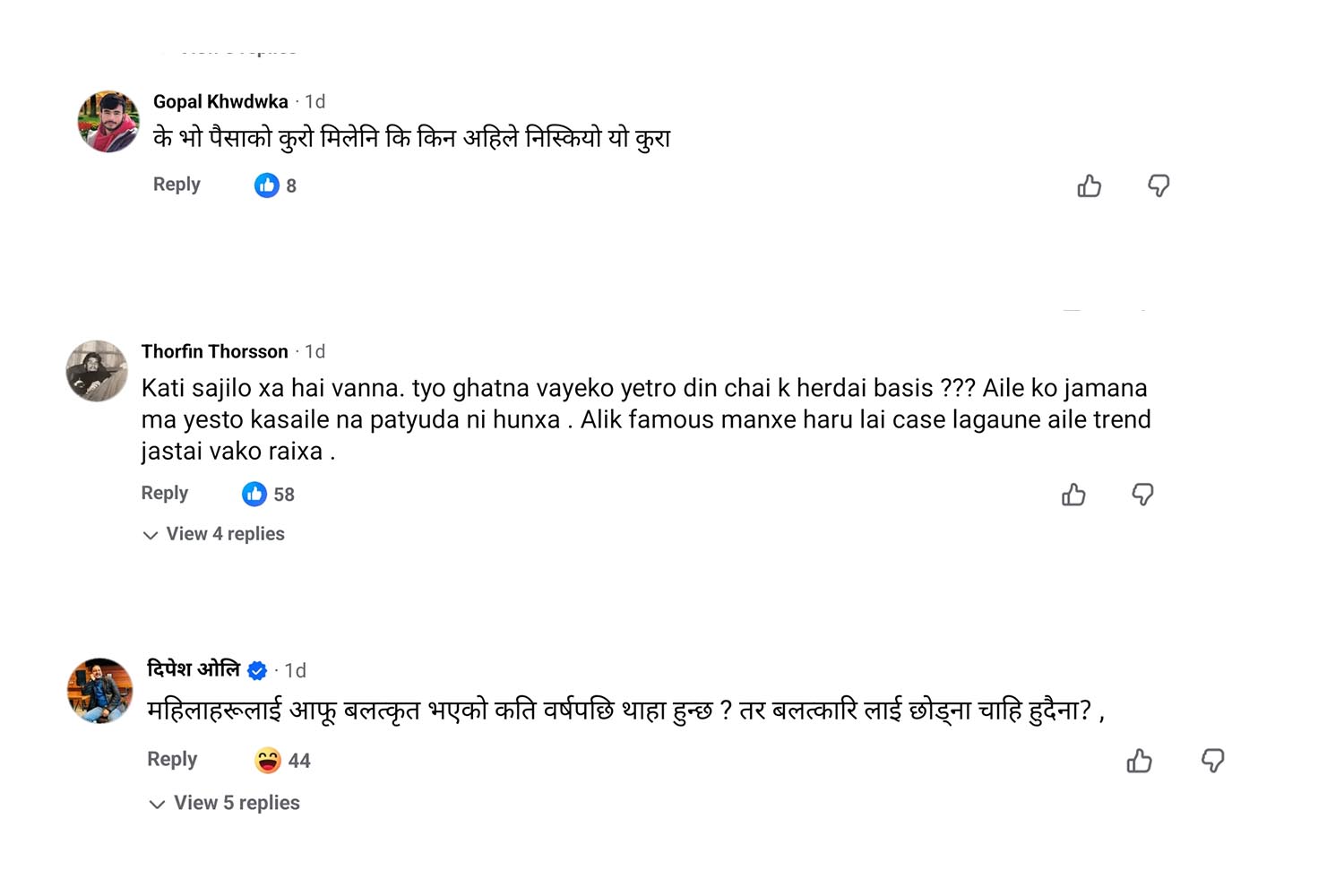Open Thorfin Thorsson's avatar
This screenshot has height=896, width=1344.
click(97, 371)
